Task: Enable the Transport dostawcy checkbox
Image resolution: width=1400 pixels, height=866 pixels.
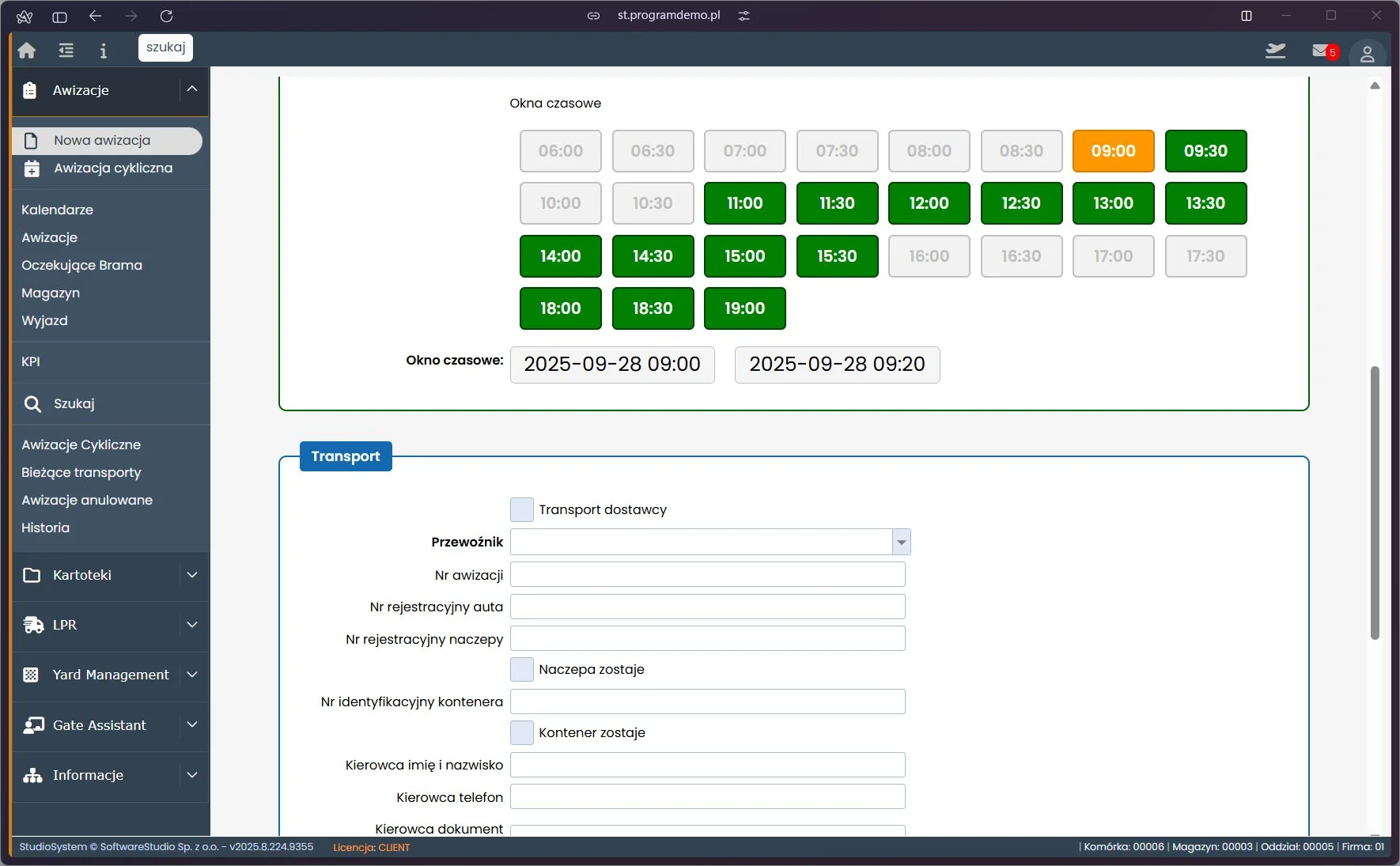Action: (x=522, y=510)
